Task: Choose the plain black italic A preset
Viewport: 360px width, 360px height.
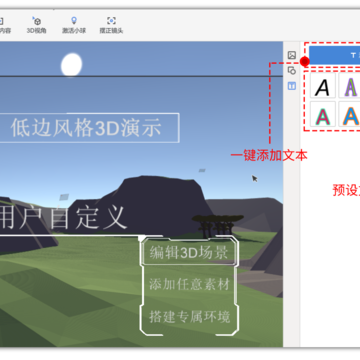Action: click(323, 85)
